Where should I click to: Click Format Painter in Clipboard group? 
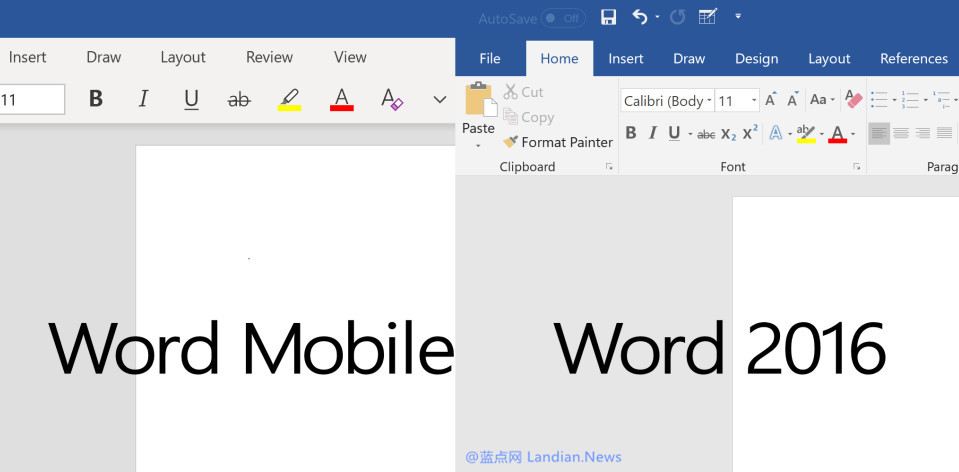(x=558, y=142)
